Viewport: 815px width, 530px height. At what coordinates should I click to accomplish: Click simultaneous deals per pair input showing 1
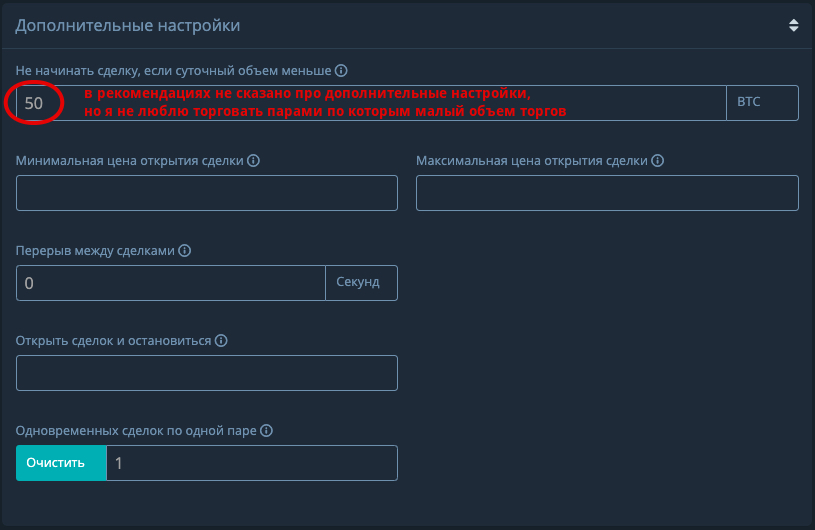point(251,463)
